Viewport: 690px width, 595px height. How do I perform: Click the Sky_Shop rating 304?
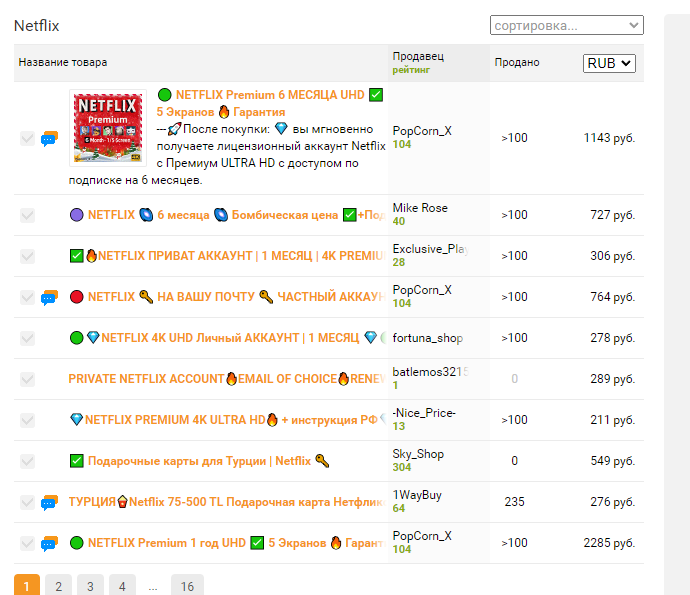point(402,467)
